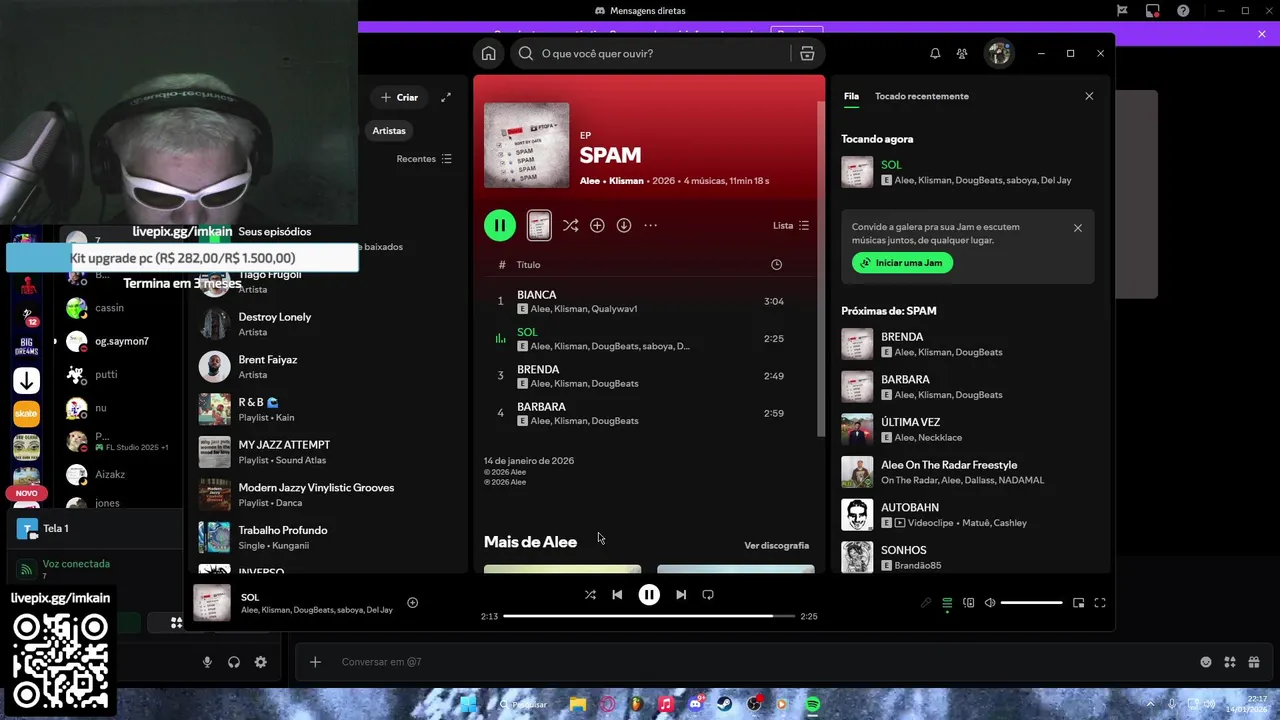The width and height of the screenshot is (1280, 720).
Task: Open lyrics microphone icon in player bar
Action: 926,603
